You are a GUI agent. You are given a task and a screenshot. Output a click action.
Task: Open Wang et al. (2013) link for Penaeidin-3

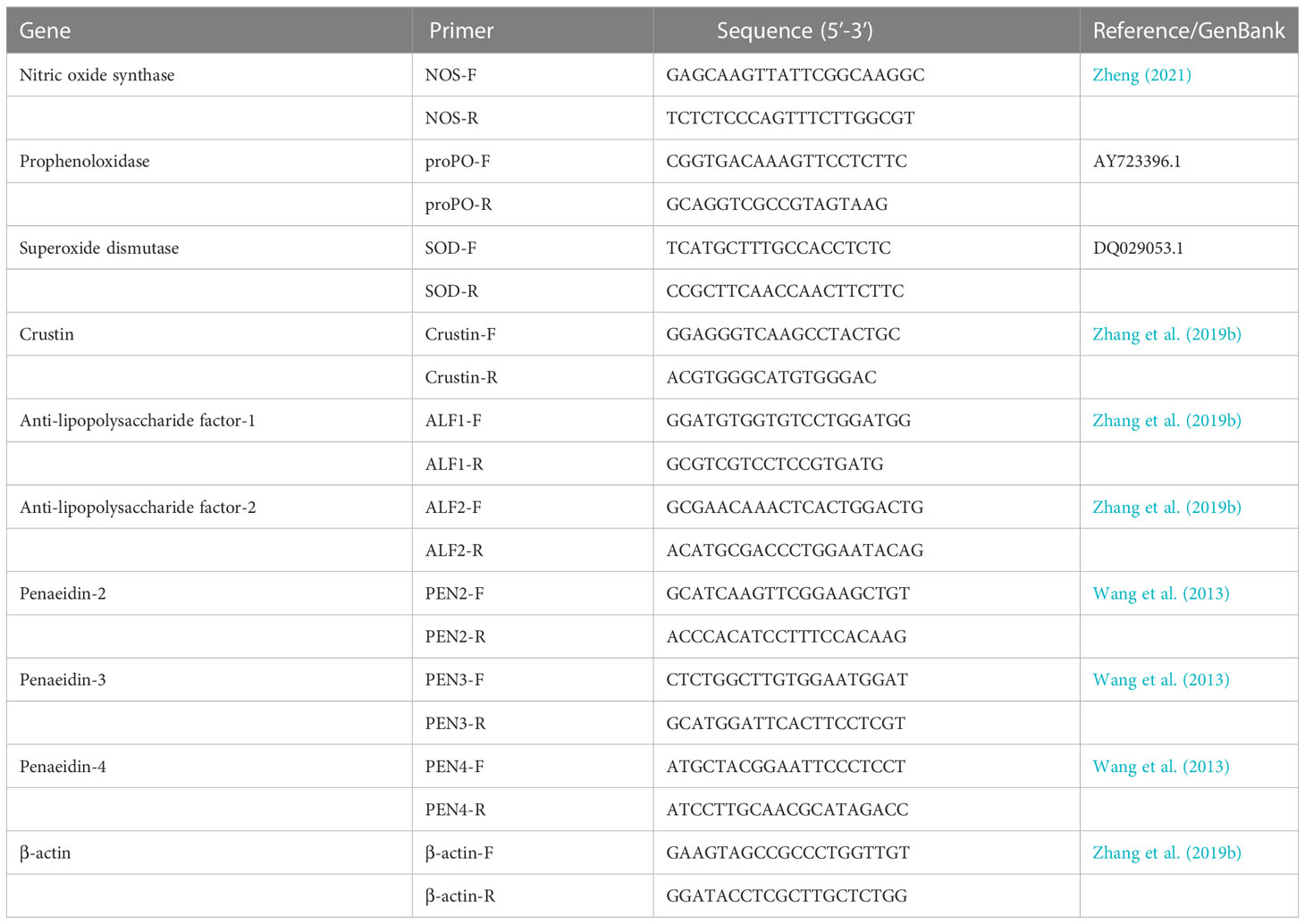point(1161,680)
